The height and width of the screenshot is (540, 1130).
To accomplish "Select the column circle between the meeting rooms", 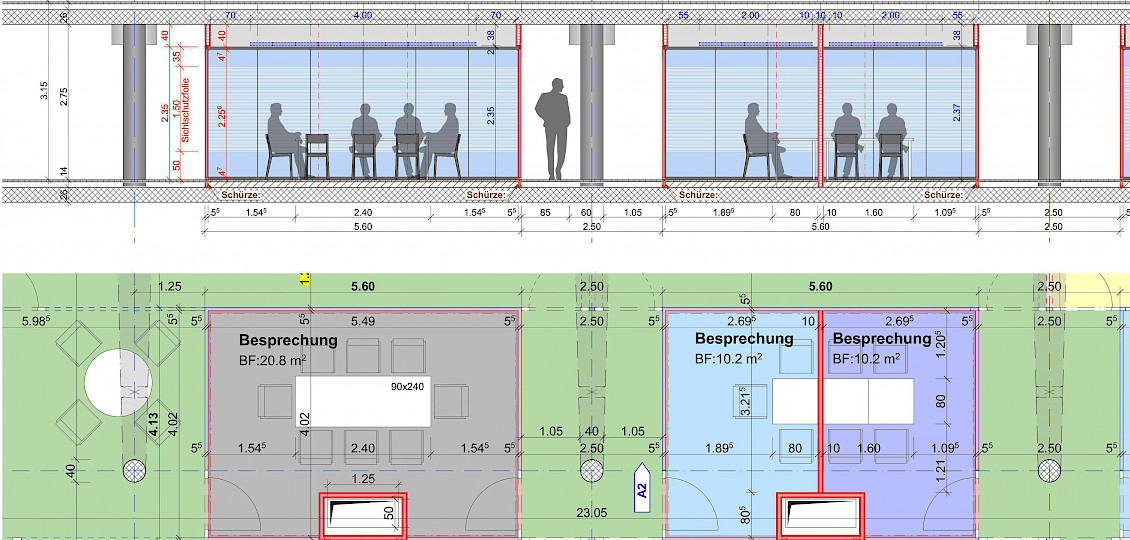I will (x=592, y=470).
